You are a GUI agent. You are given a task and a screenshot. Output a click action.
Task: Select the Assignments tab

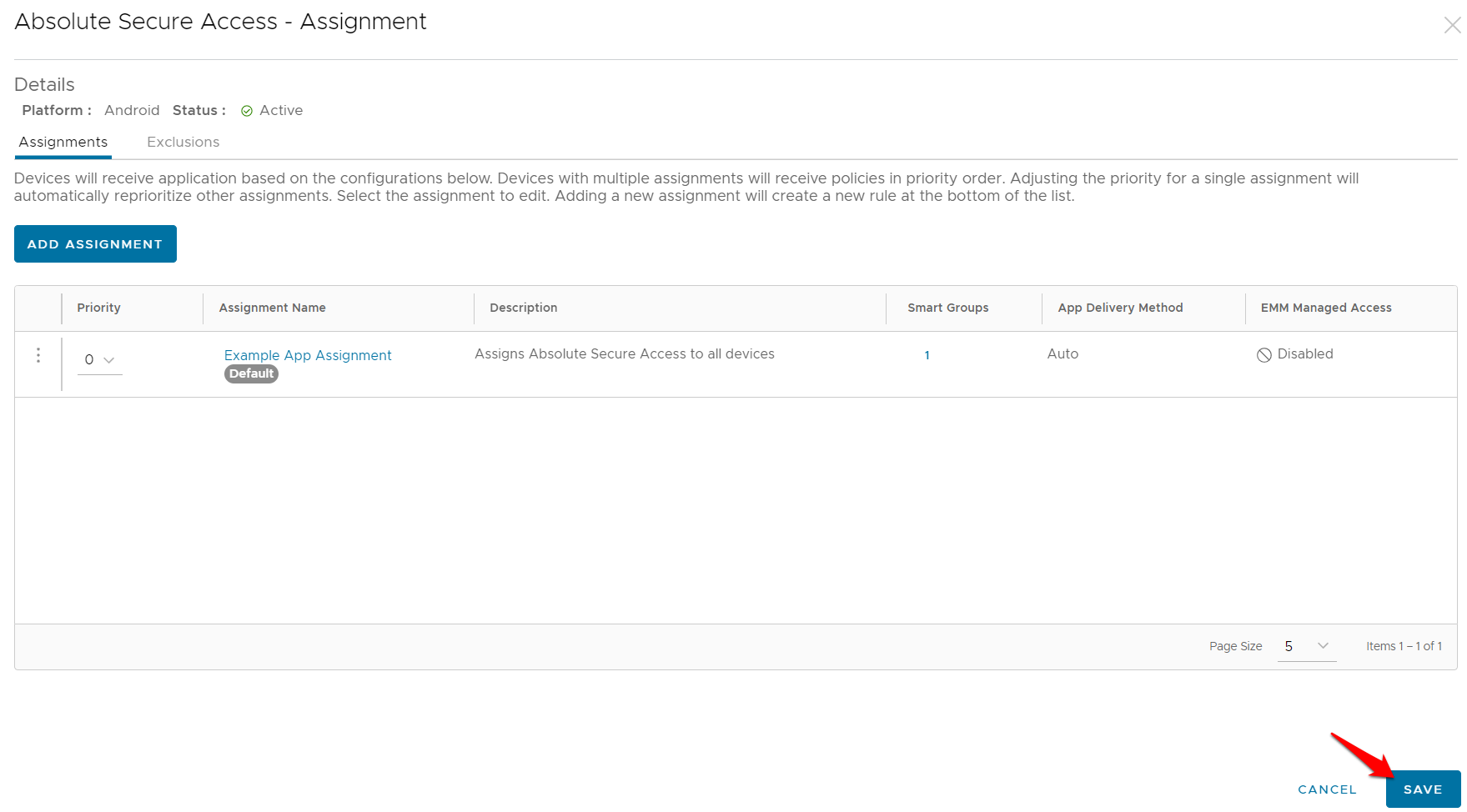tap(63, 142)
